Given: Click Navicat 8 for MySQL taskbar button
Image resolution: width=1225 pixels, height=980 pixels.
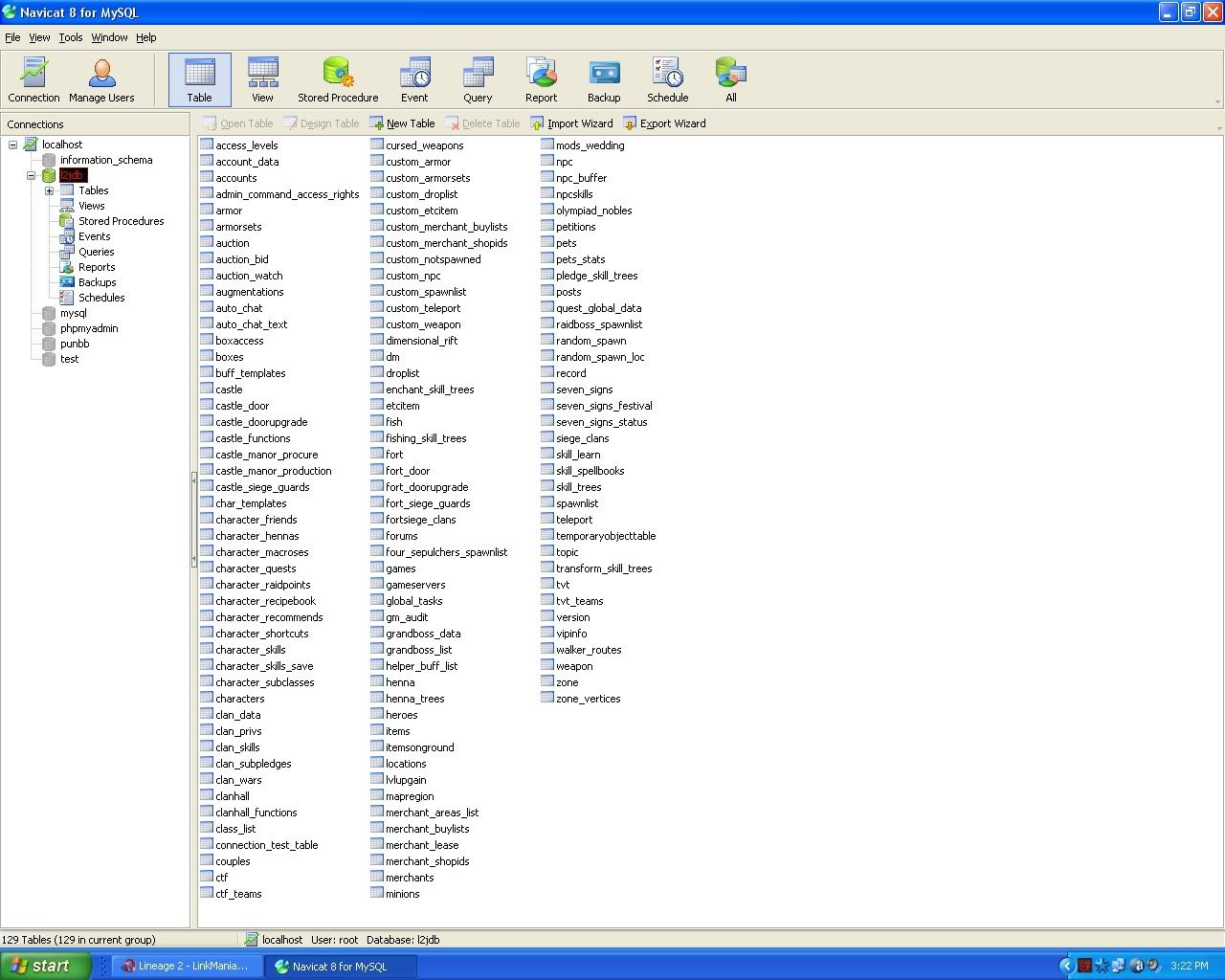Looking at the screenshot, I should tap(340, 966).
